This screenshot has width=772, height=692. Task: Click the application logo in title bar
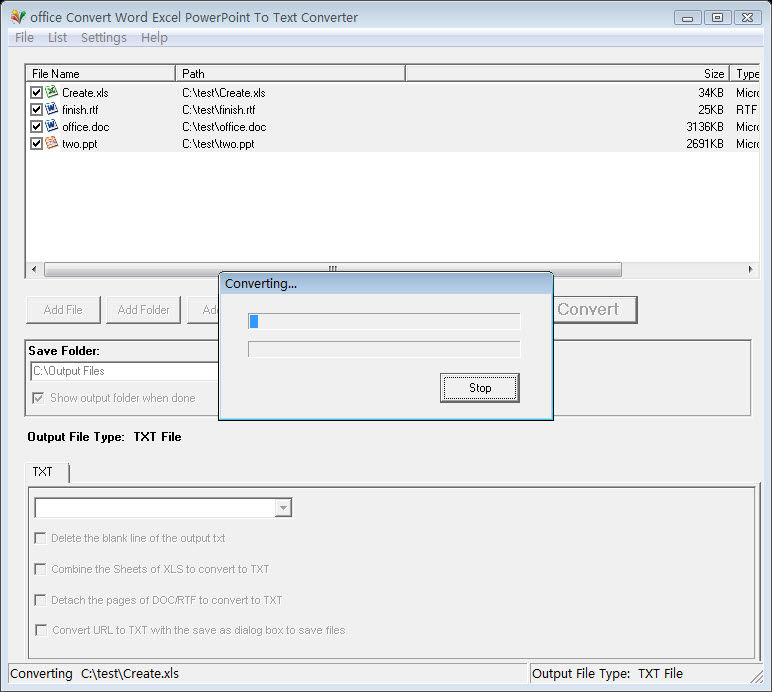tap(18, 17)
